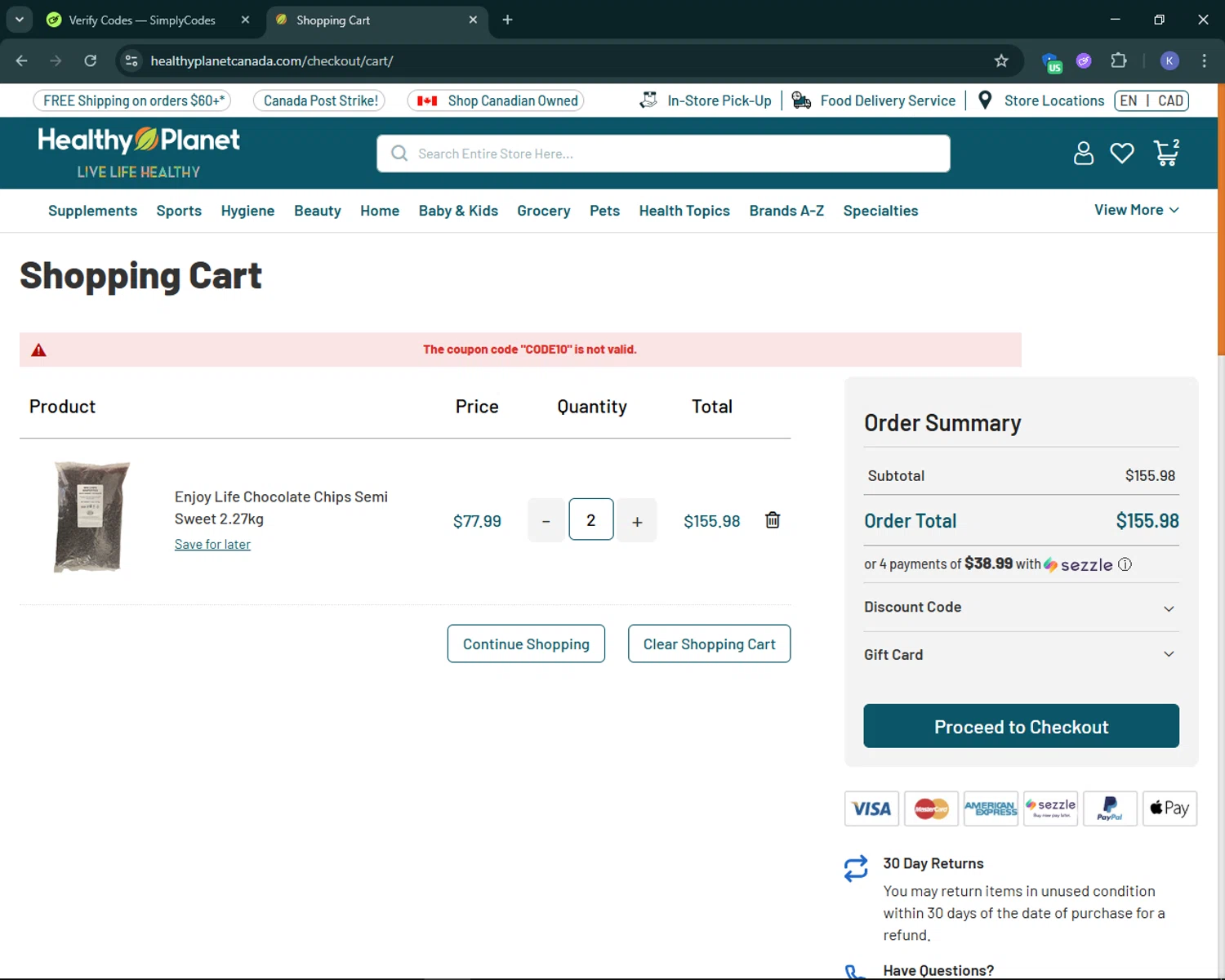Viewport: 1225px width, 980px height.
Task: Open the tab search dropdown arrow
Action: coord(19,20)
